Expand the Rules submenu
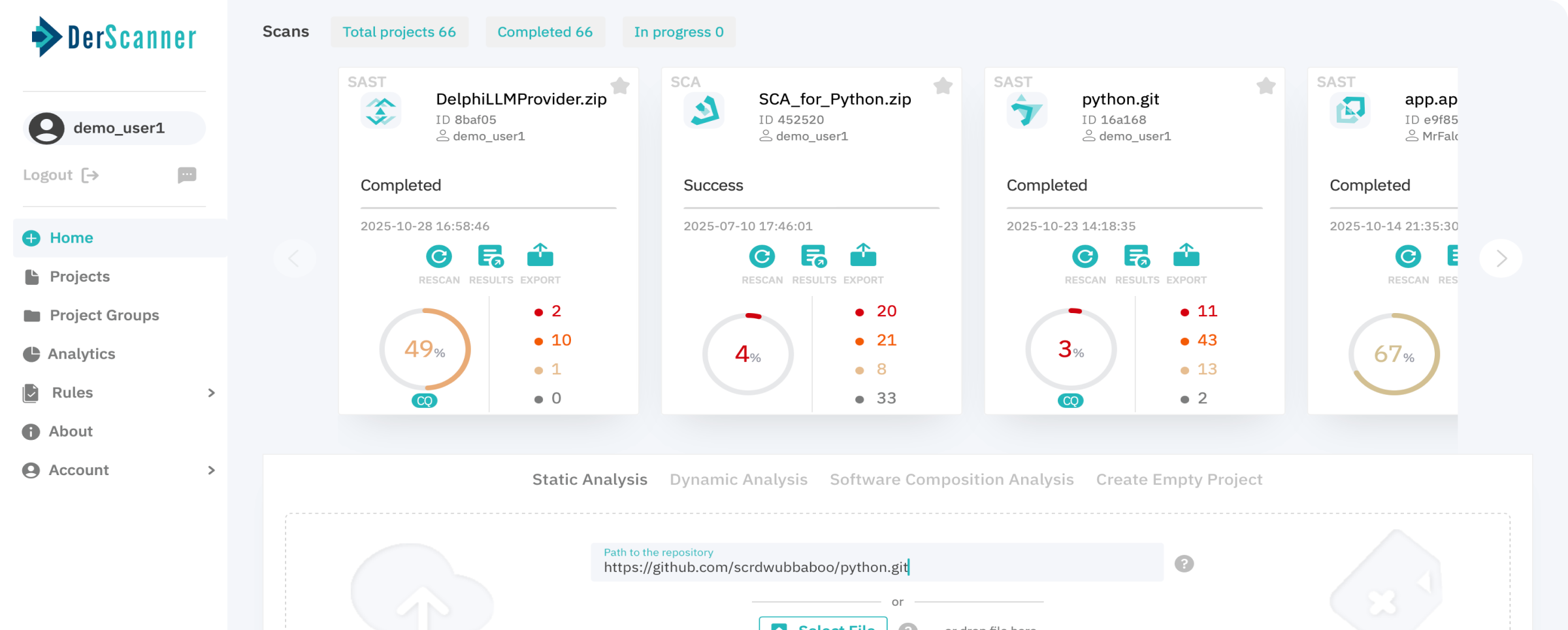The width and height of the screenshot is (1568, 630). coord(211,393)
